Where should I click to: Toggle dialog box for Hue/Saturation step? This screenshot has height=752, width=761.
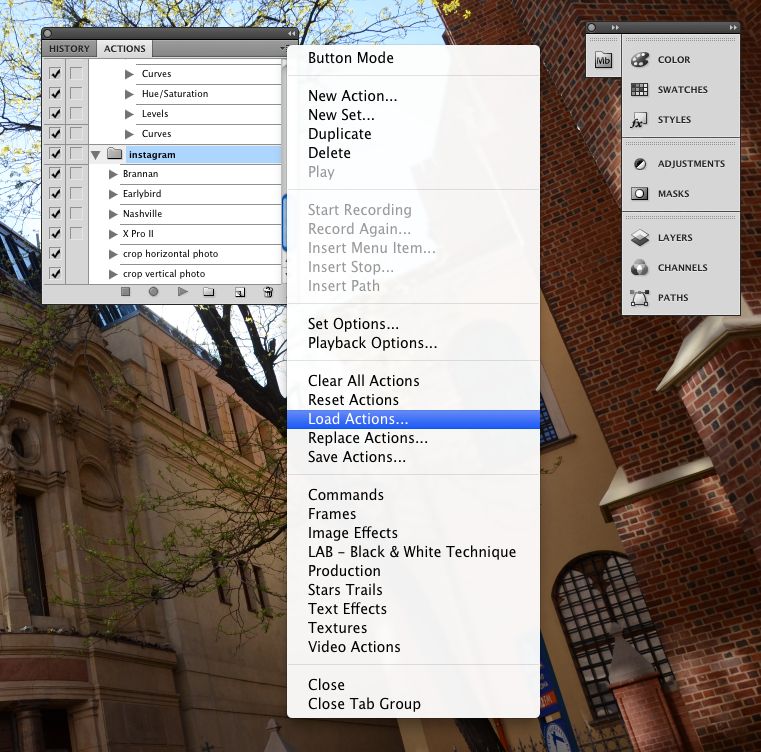click(x=76, y=93)
